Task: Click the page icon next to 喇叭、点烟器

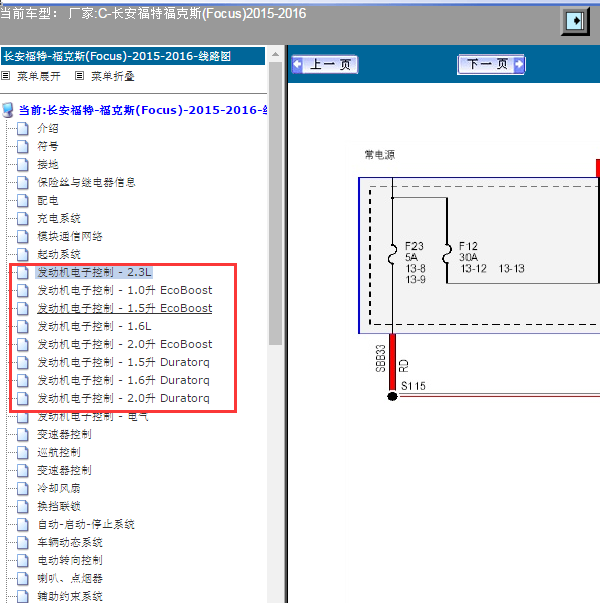Action: (x=23, y=578)
